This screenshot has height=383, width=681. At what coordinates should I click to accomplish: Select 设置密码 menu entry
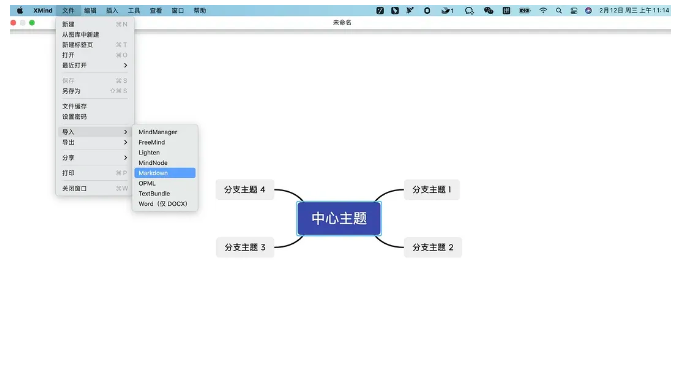(95, 116)
